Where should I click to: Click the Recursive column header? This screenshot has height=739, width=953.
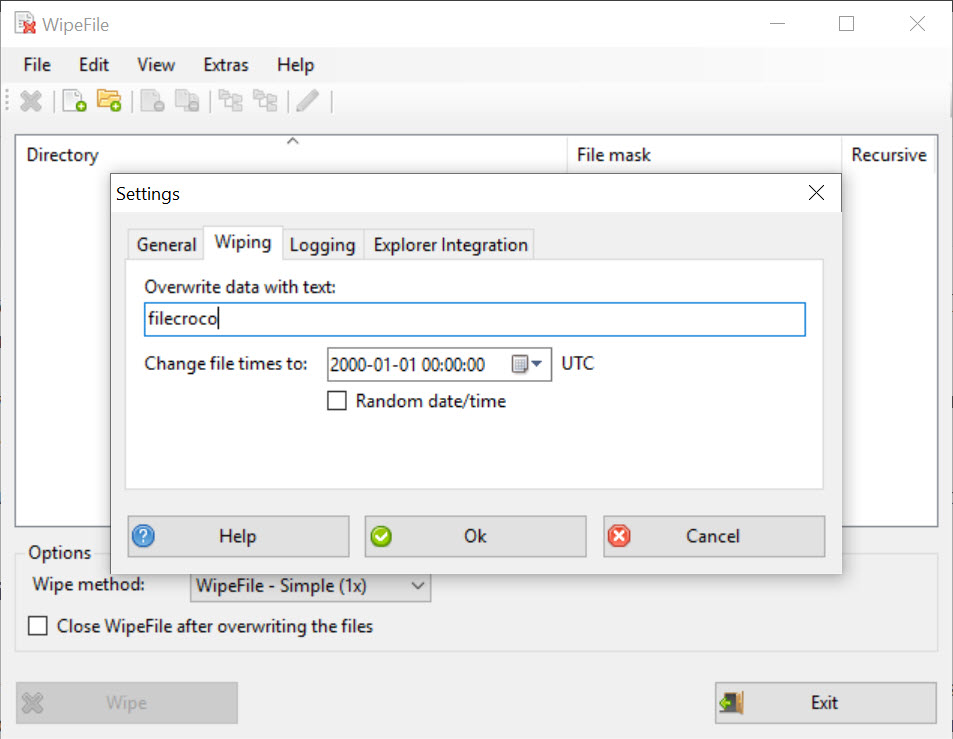tap(889, 155)
